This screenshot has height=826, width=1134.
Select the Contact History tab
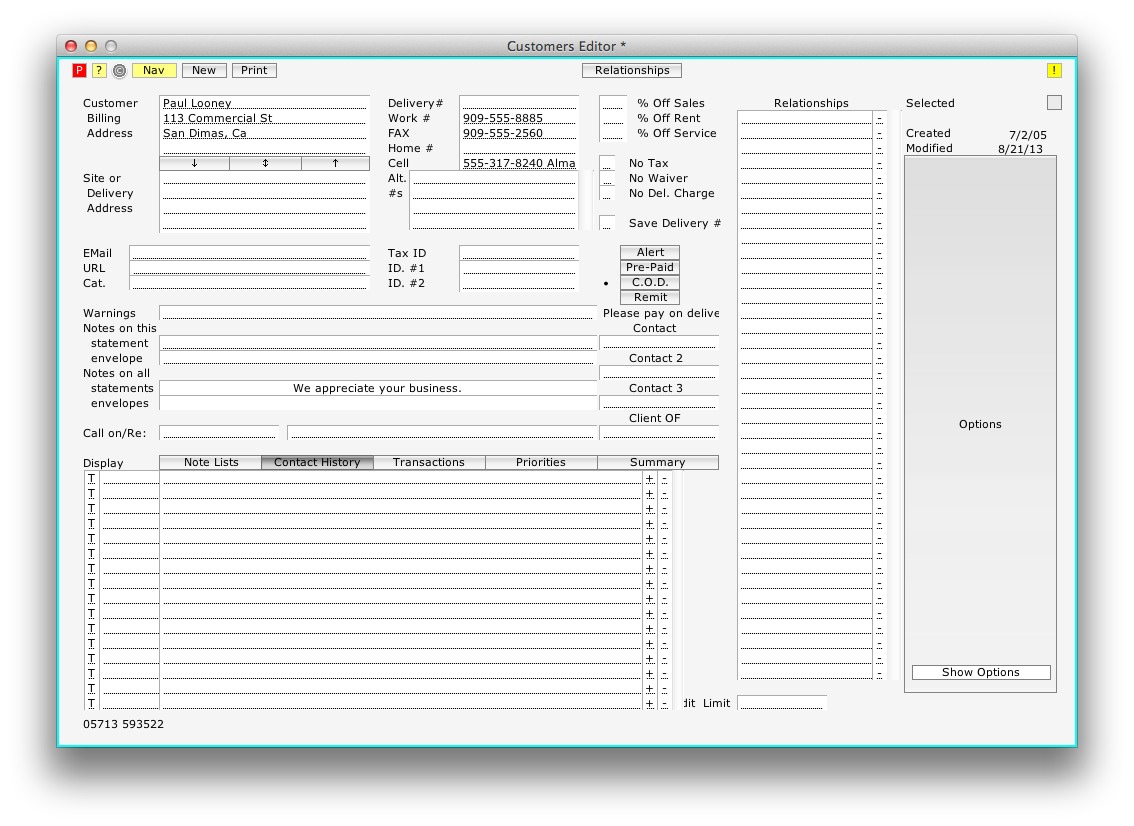(x=317, y=462)
